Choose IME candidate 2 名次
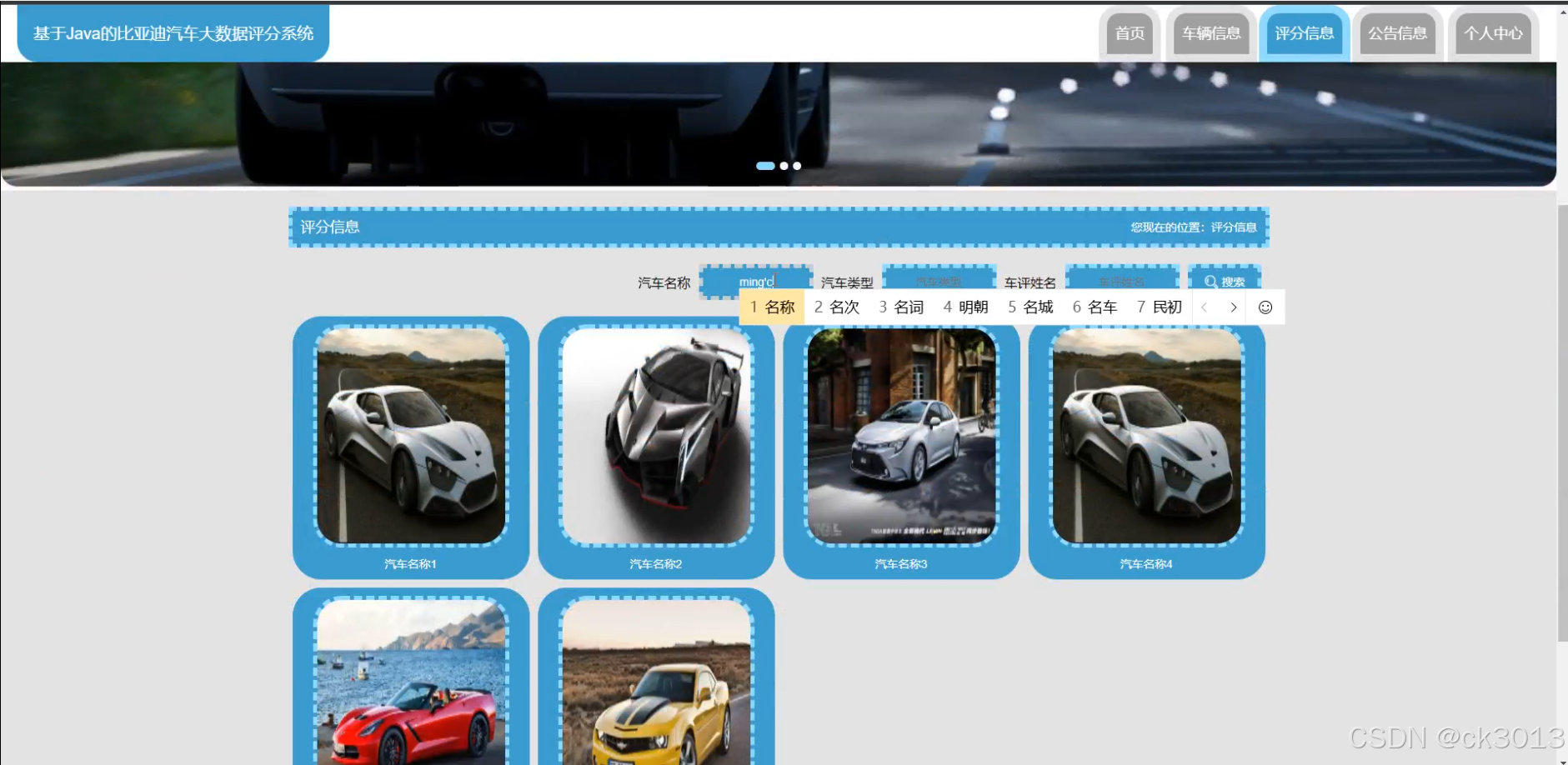This screenshot has width=1568, height=765. (x=837, y=307)
